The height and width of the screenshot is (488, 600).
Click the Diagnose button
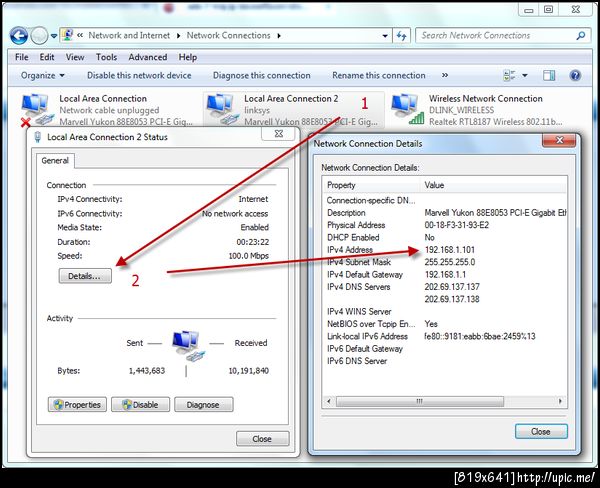point(203,405)
